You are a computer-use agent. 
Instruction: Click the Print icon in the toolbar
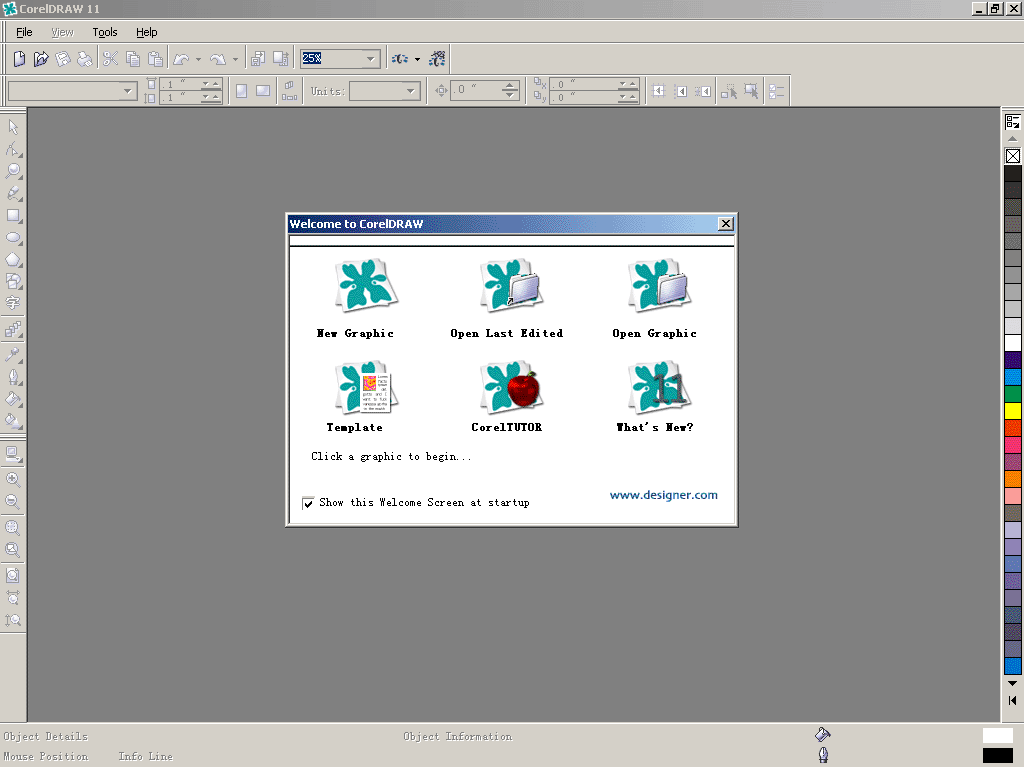click(x=85, y=59)
